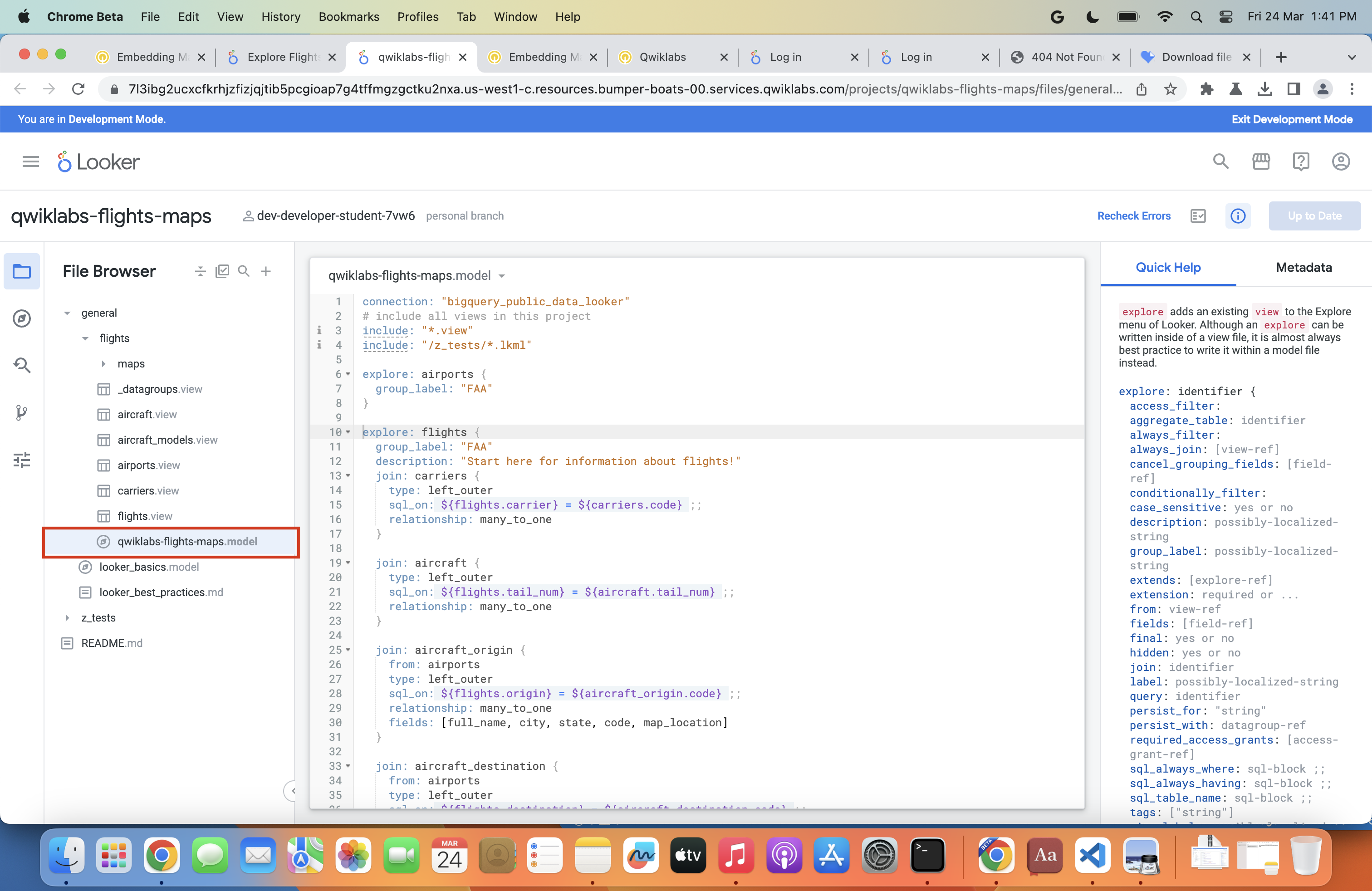Open the Git Actions branch icon in sidebar
Viewport: 1372px width, 891px height.
[21, 413]
